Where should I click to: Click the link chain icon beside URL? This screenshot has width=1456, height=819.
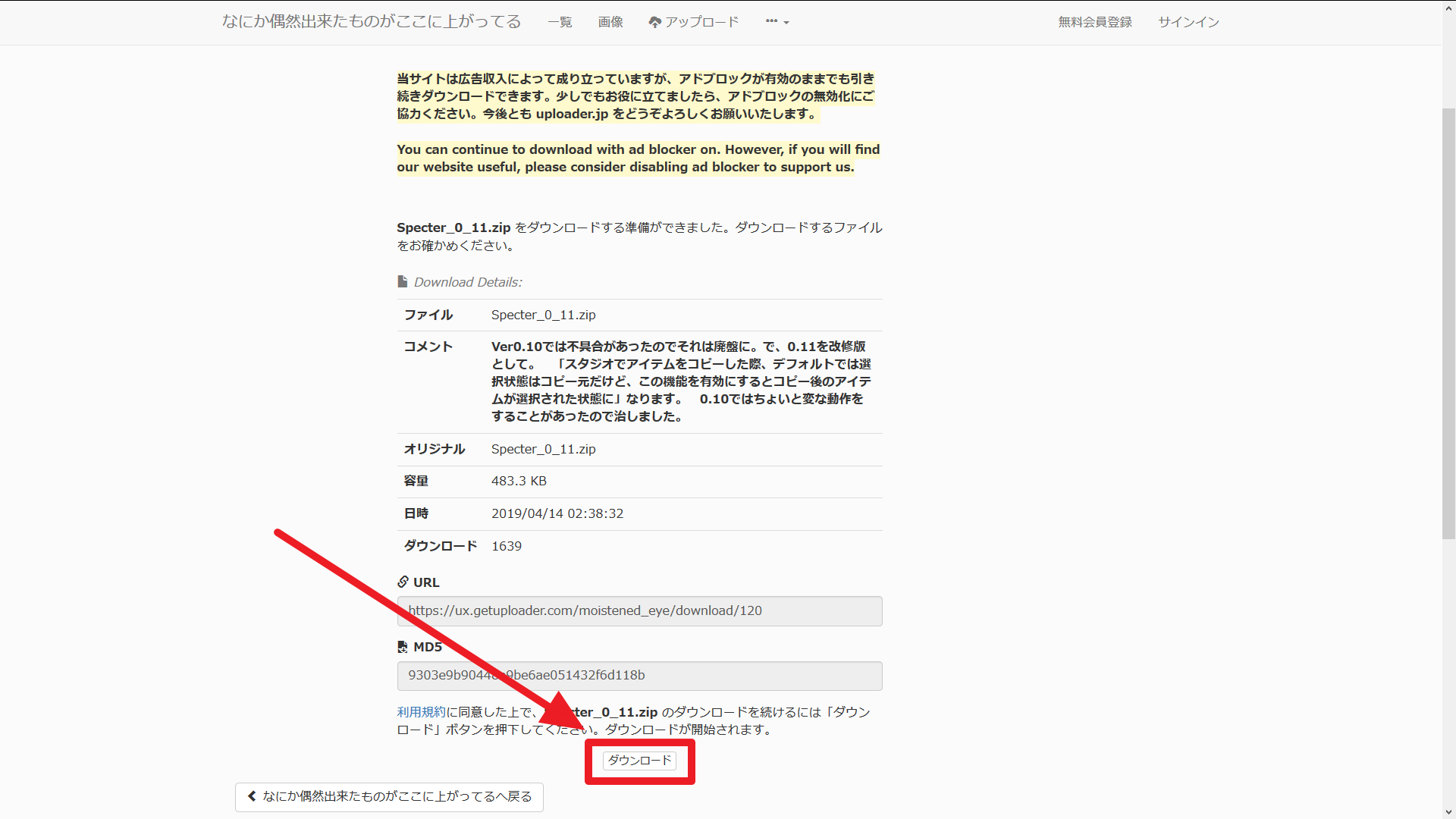tap(403, 582)
